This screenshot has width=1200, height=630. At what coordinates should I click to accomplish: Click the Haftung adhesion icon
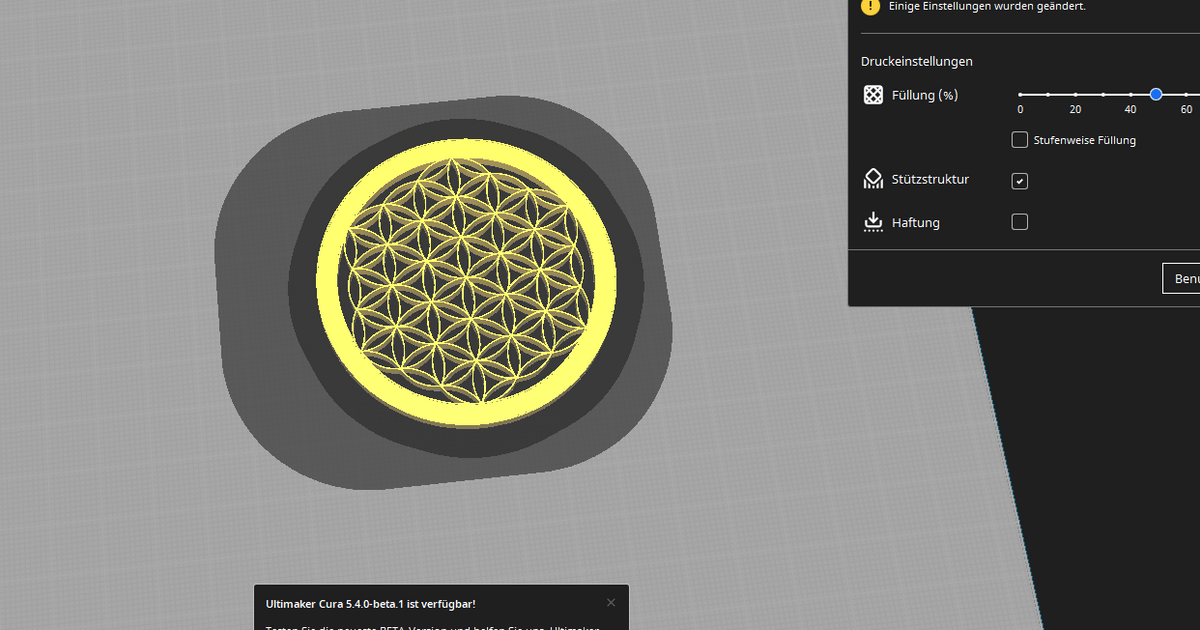(x=873, y=222)
